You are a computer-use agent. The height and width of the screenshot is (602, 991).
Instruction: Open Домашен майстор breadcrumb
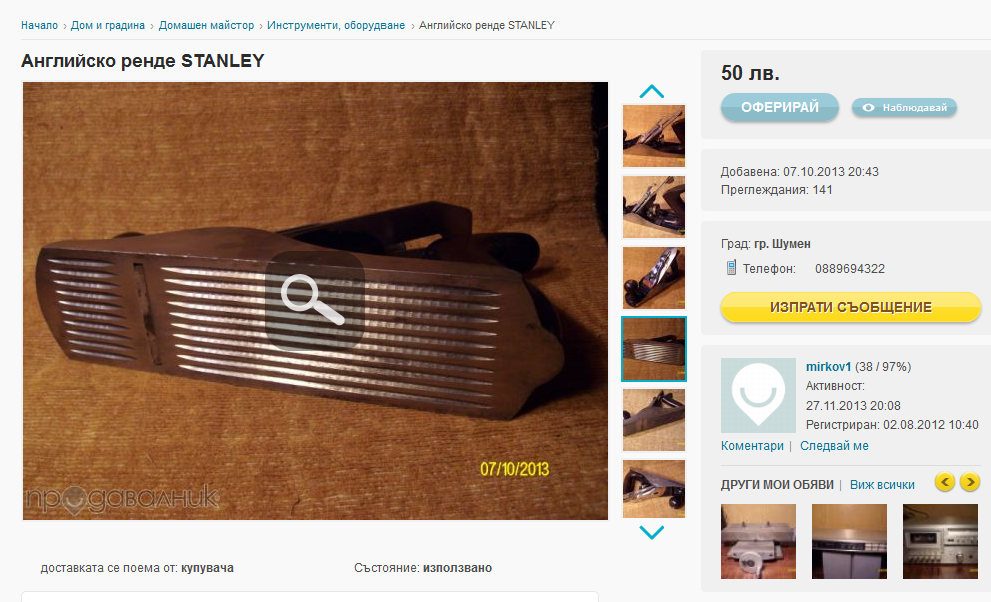(x=206, y=25)
